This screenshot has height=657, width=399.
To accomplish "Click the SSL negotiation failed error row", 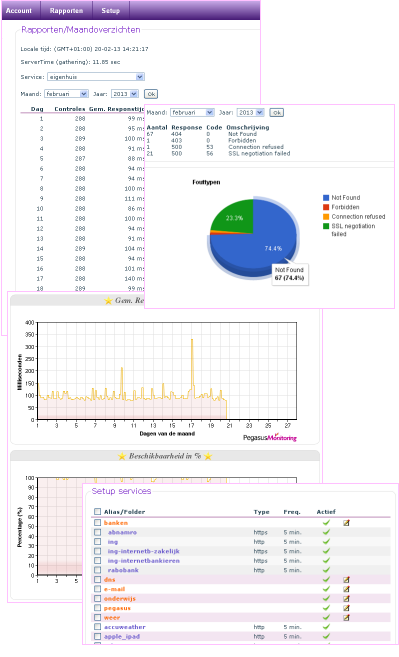I will point(218,154).
